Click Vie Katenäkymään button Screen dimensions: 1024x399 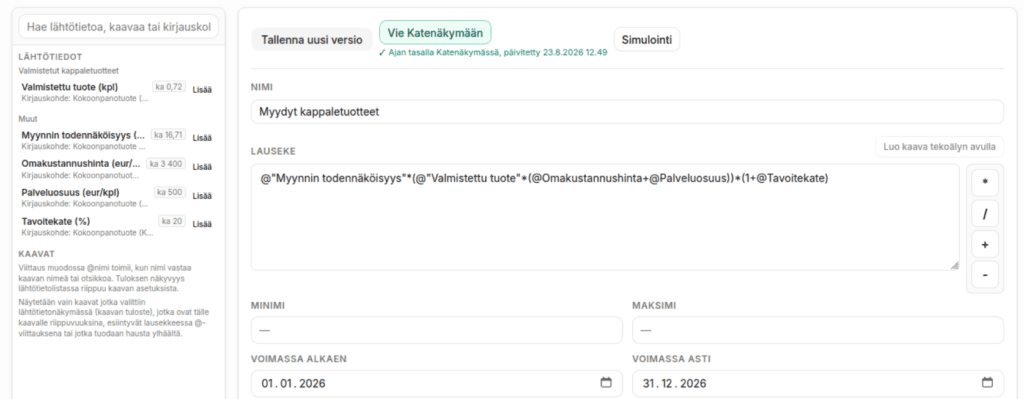pyautogui.click(x=435, y=33)
